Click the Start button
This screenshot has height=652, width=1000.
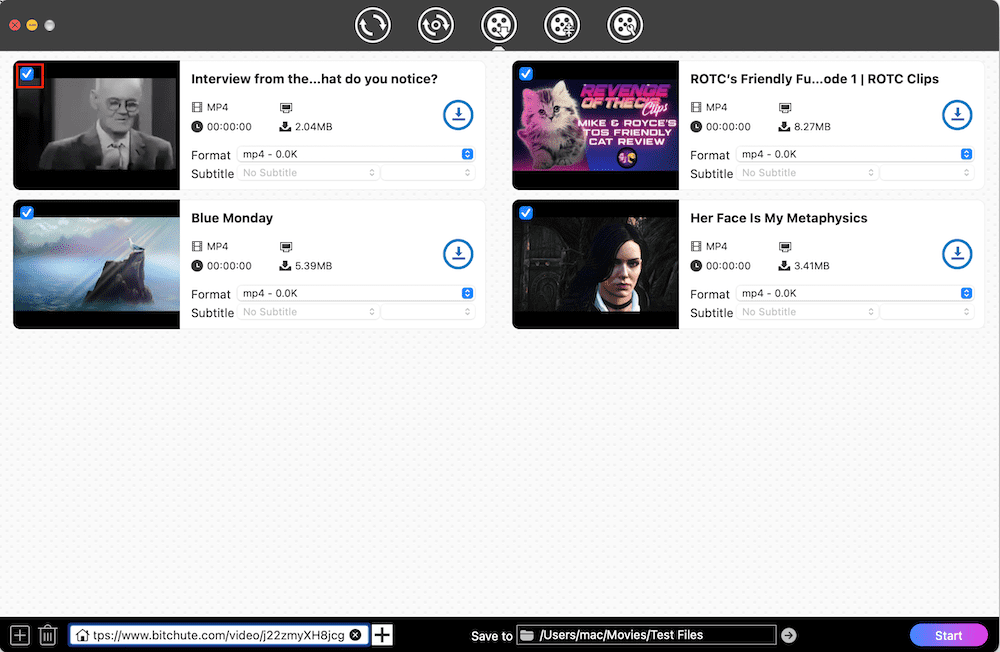click(948, 635)
